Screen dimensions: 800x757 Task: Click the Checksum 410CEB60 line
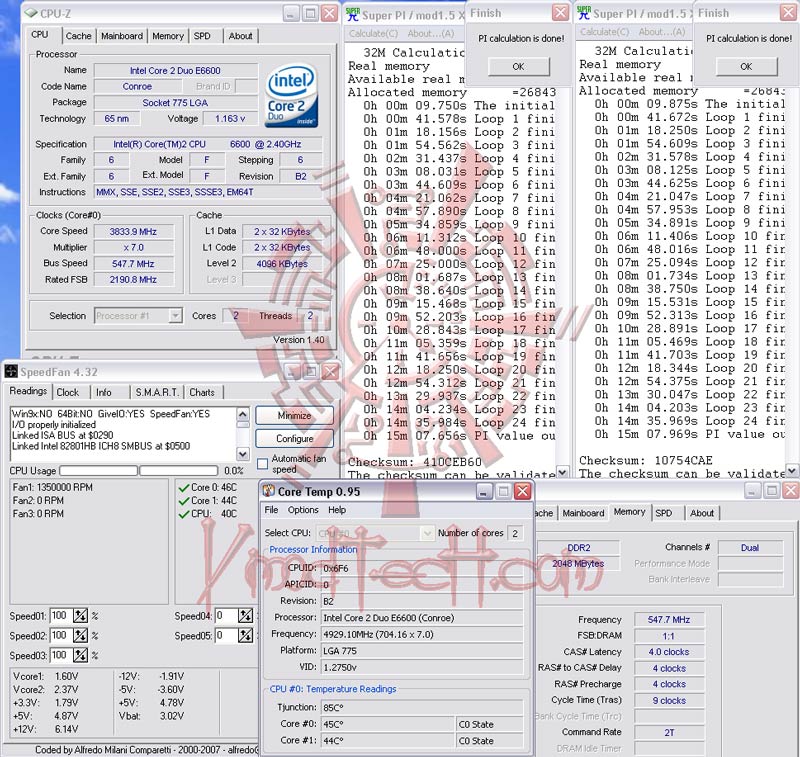(414, 462)
